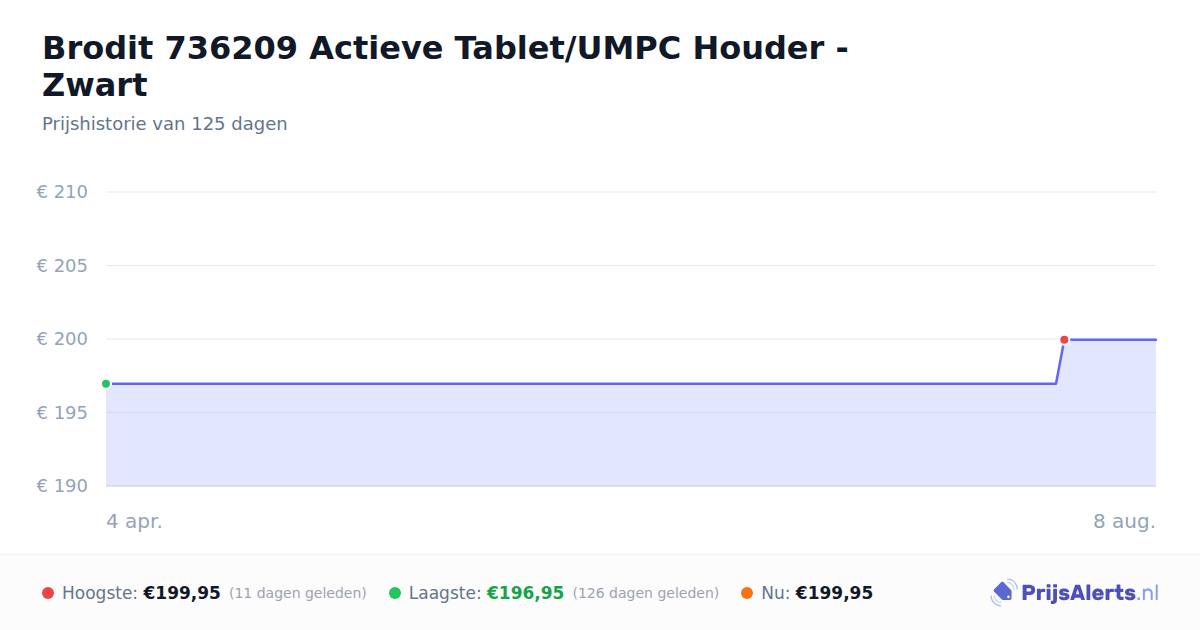Click the green lowest price dot in legend
This screenshot has width=1200, height=630.
395,593
